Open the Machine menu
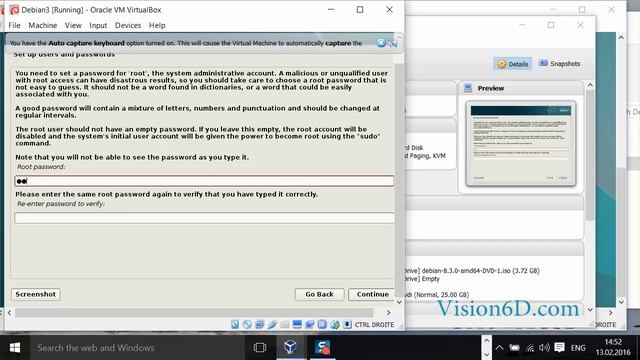Image resolution: width=640 pixels, height=360 pixels. click(x=42, y=25)
